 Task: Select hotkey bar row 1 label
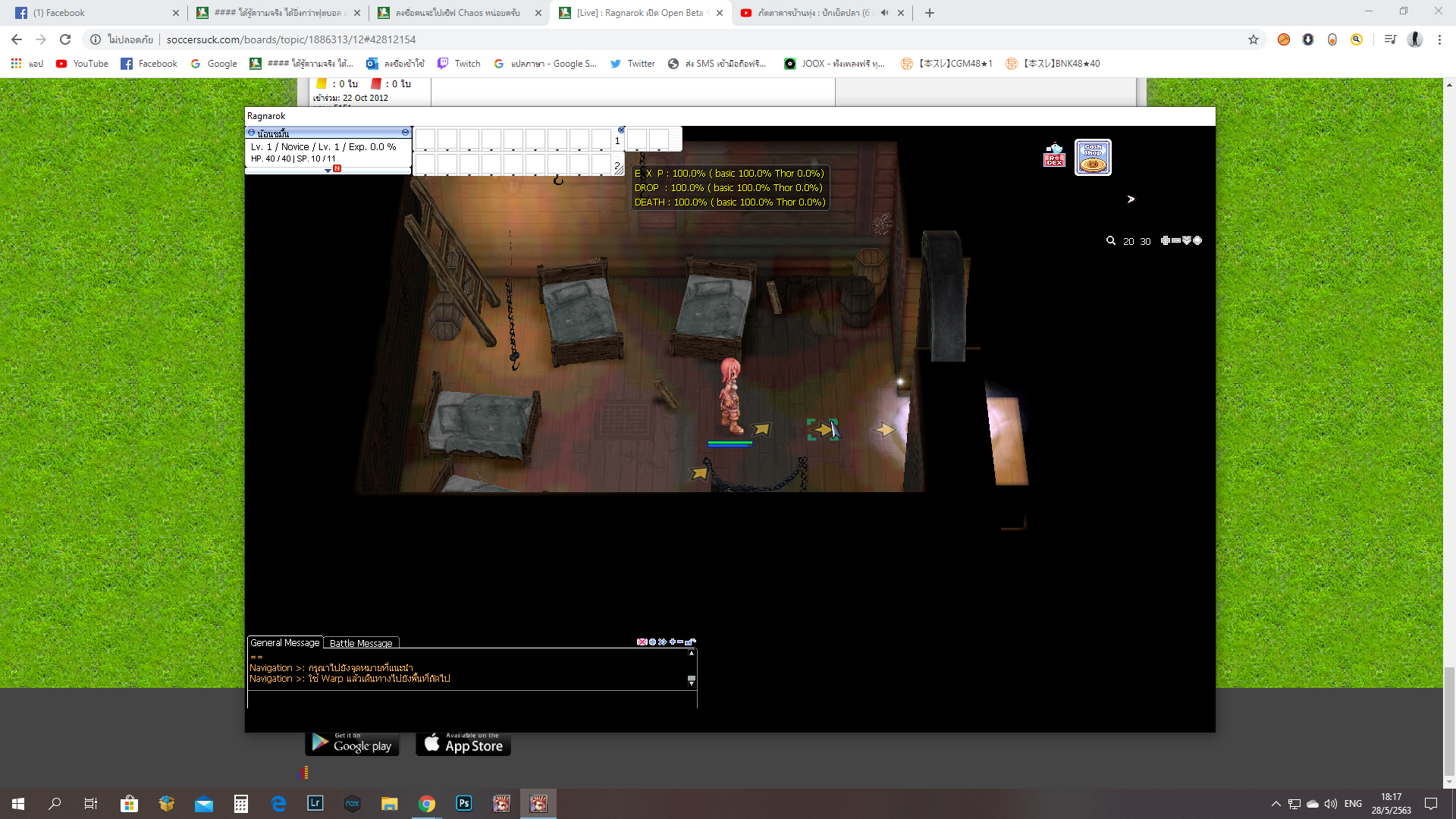pyautogui.click(x=617, y=141)
